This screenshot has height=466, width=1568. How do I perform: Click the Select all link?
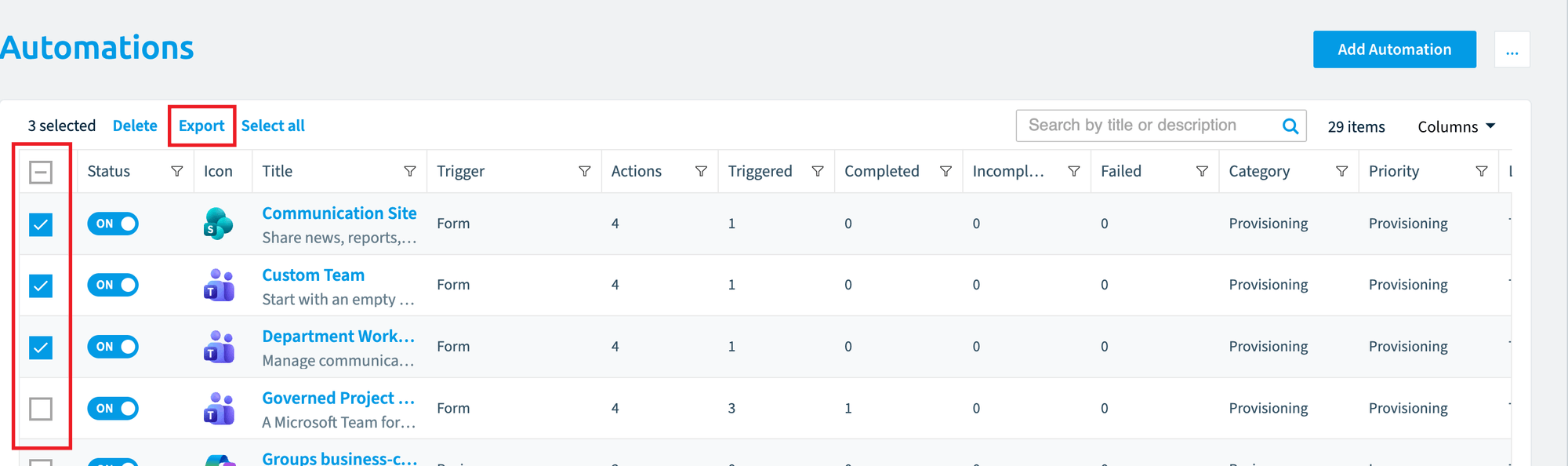273,126
